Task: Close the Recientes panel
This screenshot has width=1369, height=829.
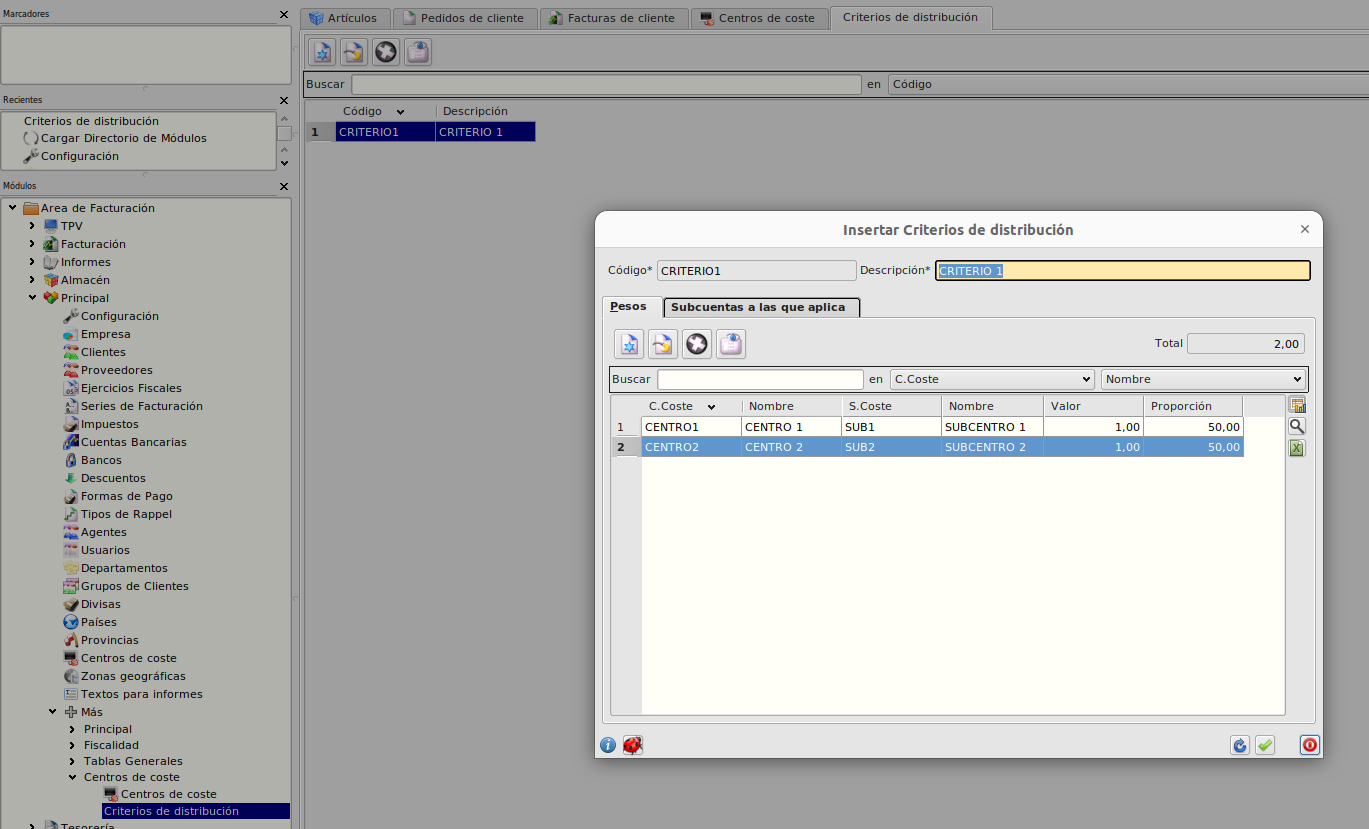Action: (284, 101)
